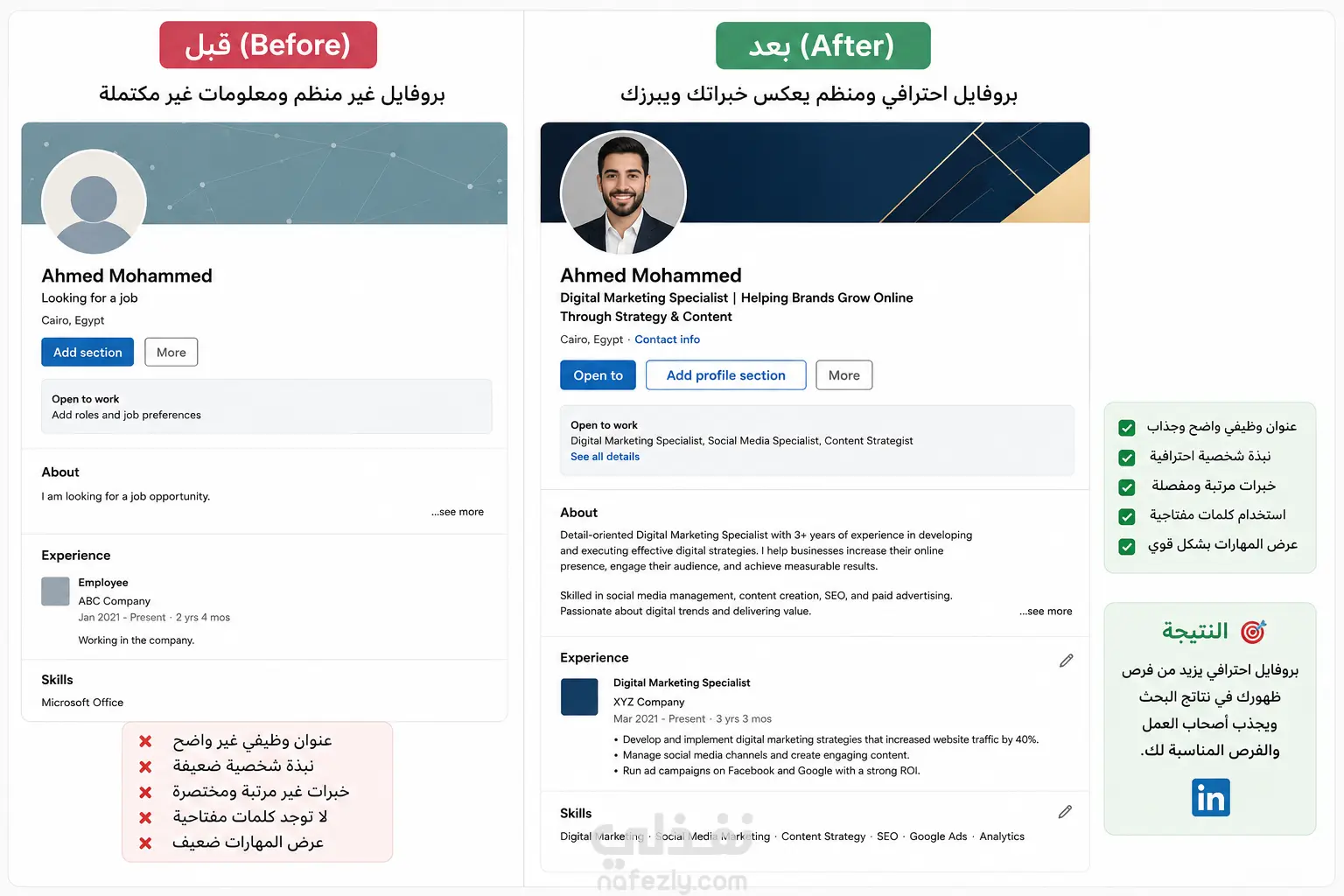The image size is (1344, 896).
Task: Open the More dropdown in the After profile
Action: tap(844, 375)
